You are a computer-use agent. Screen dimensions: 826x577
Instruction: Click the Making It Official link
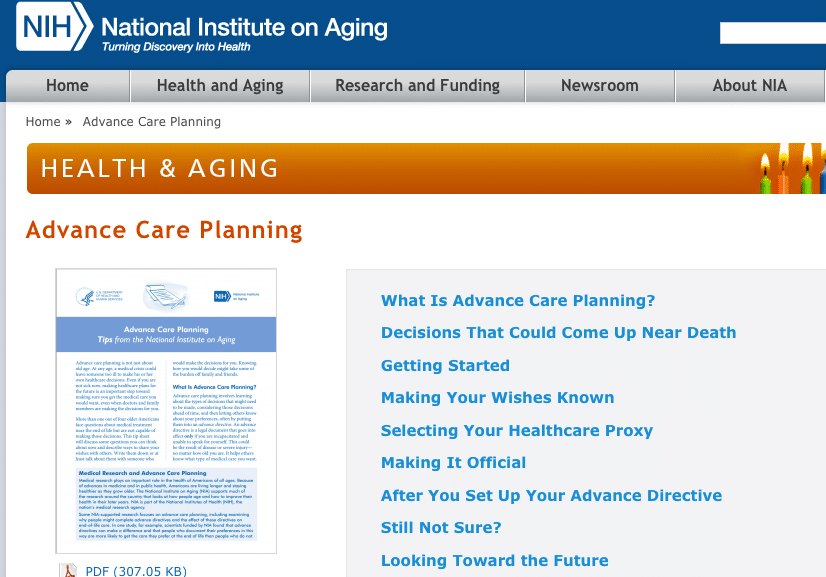pyautogui.click(x=453, y=463)
